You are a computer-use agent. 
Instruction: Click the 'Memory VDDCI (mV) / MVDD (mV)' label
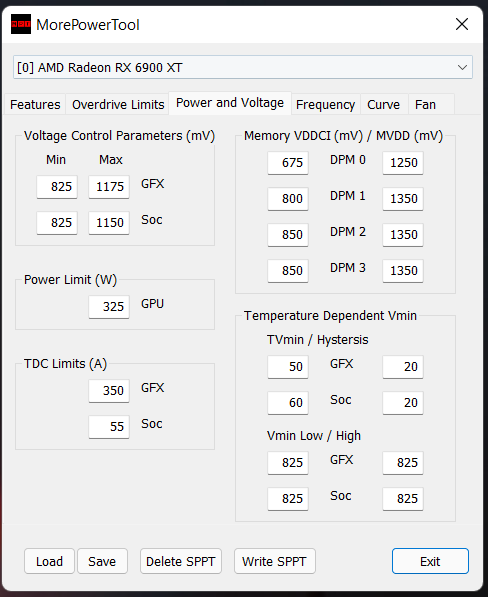point(343,136)
